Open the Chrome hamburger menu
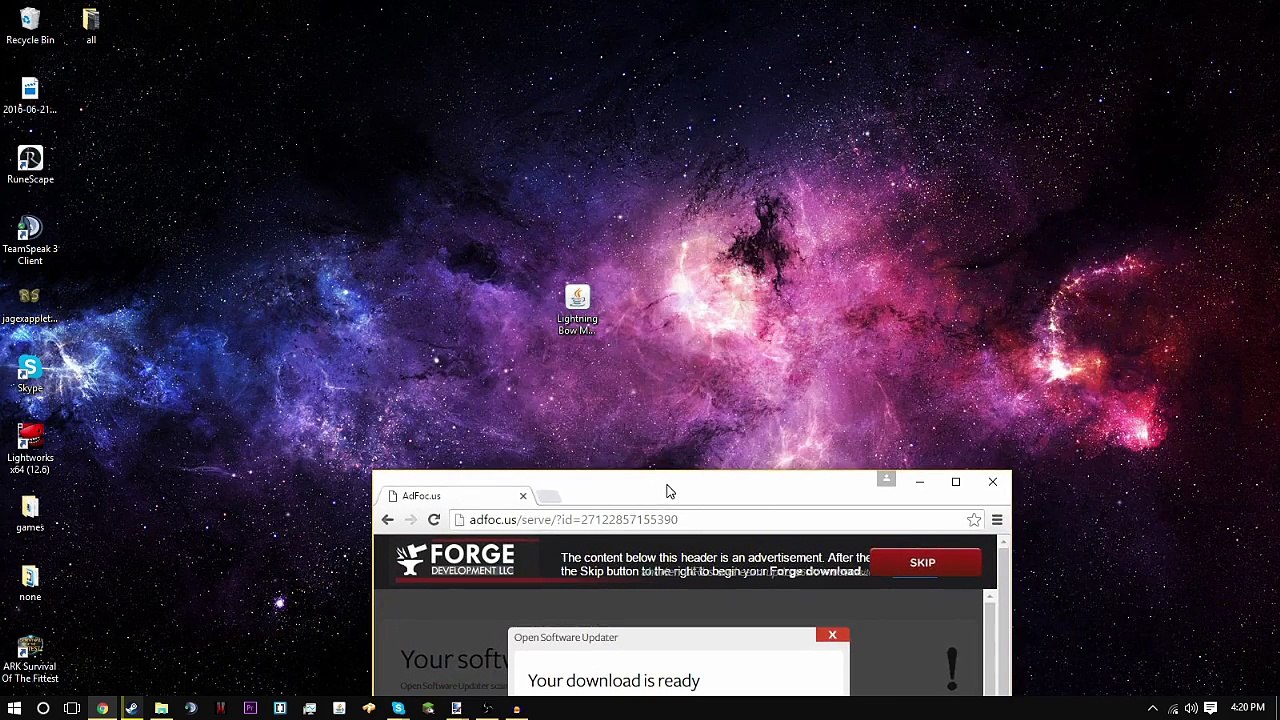 pyautogui.click(x=997, y=520)
